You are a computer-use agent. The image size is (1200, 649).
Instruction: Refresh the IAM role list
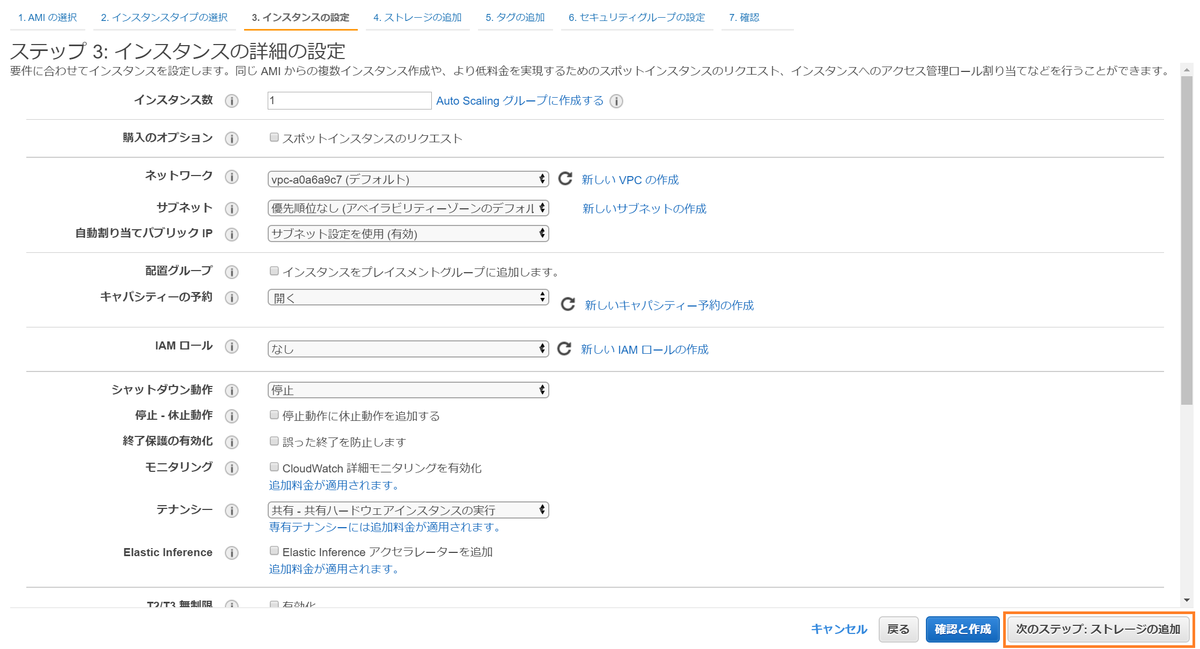point(567,349)
